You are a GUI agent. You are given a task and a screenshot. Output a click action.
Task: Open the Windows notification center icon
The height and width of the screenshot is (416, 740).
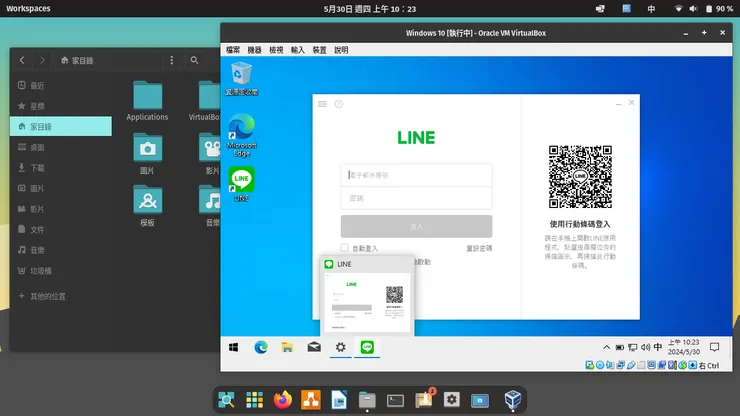click(715, 348)
